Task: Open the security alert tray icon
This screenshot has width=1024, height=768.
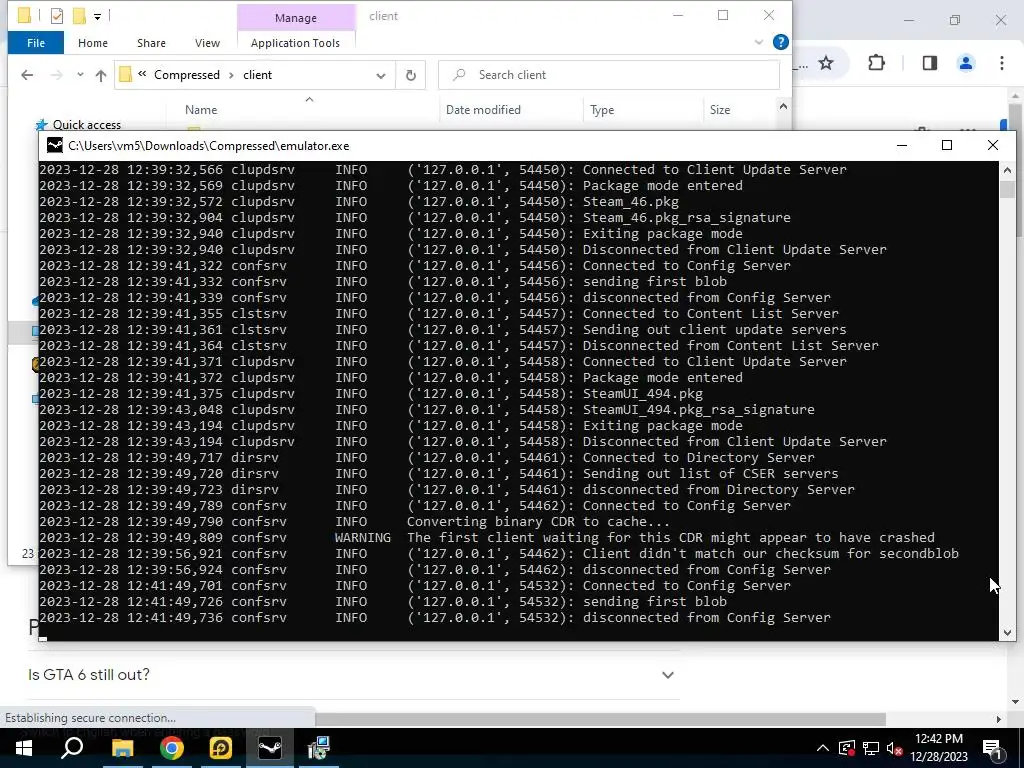Action: [x=847, y=748]
